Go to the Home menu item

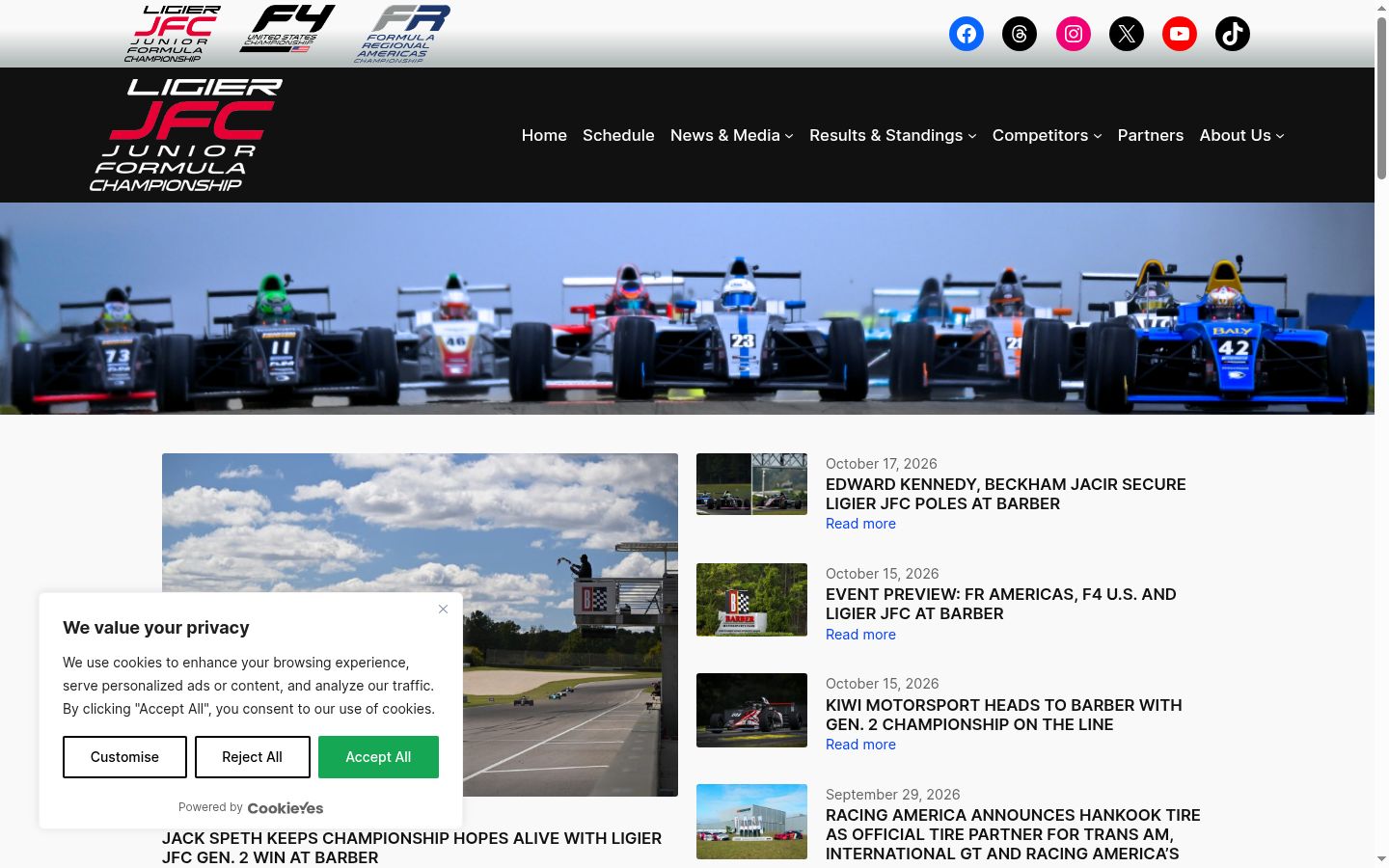click(x=544, y=135)
